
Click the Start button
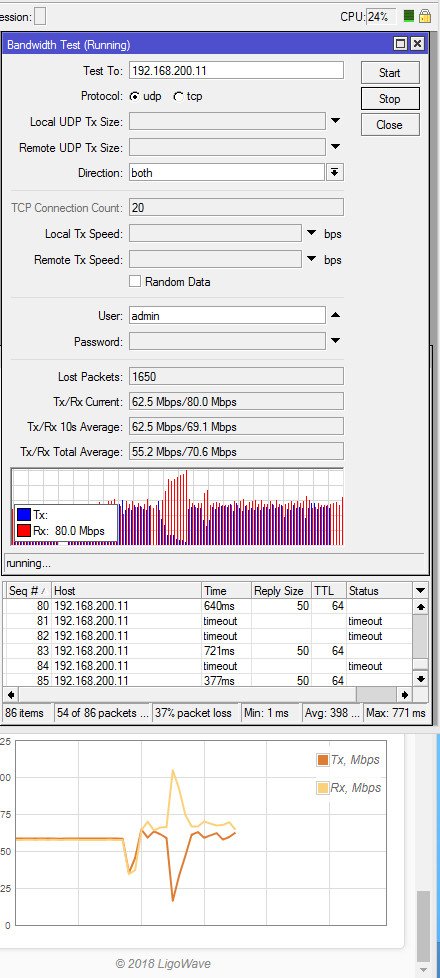pyautogui.click(x=389, y=72)
